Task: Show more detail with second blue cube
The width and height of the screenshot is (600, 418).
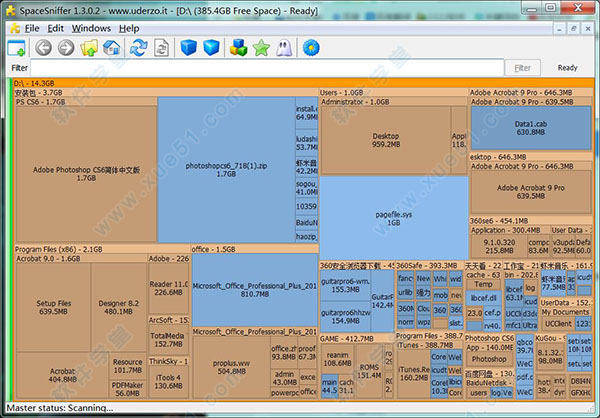Action: [211, 48]
